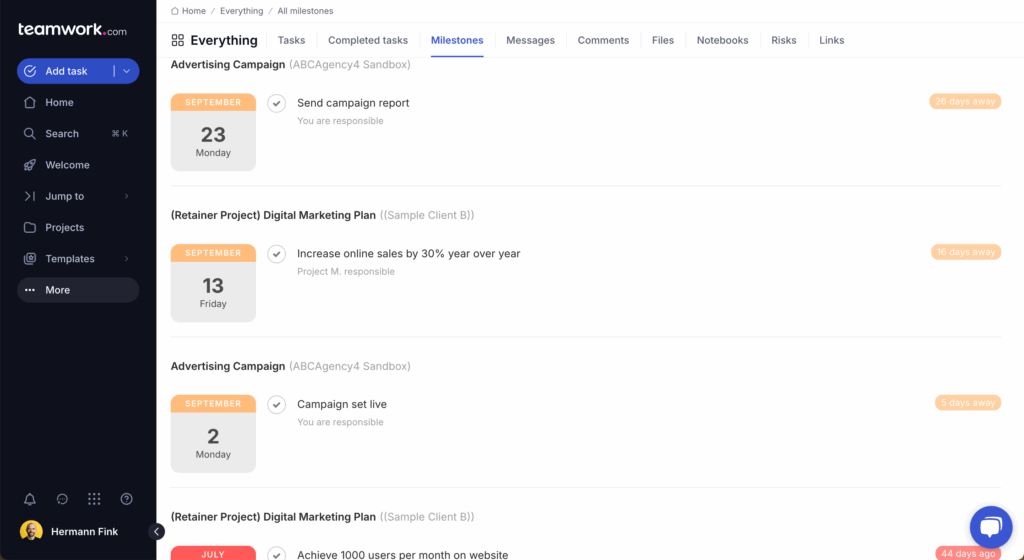Click the 44 days ago badge
The height and width of the screenshot is (560, 1024).
point(968,553)
